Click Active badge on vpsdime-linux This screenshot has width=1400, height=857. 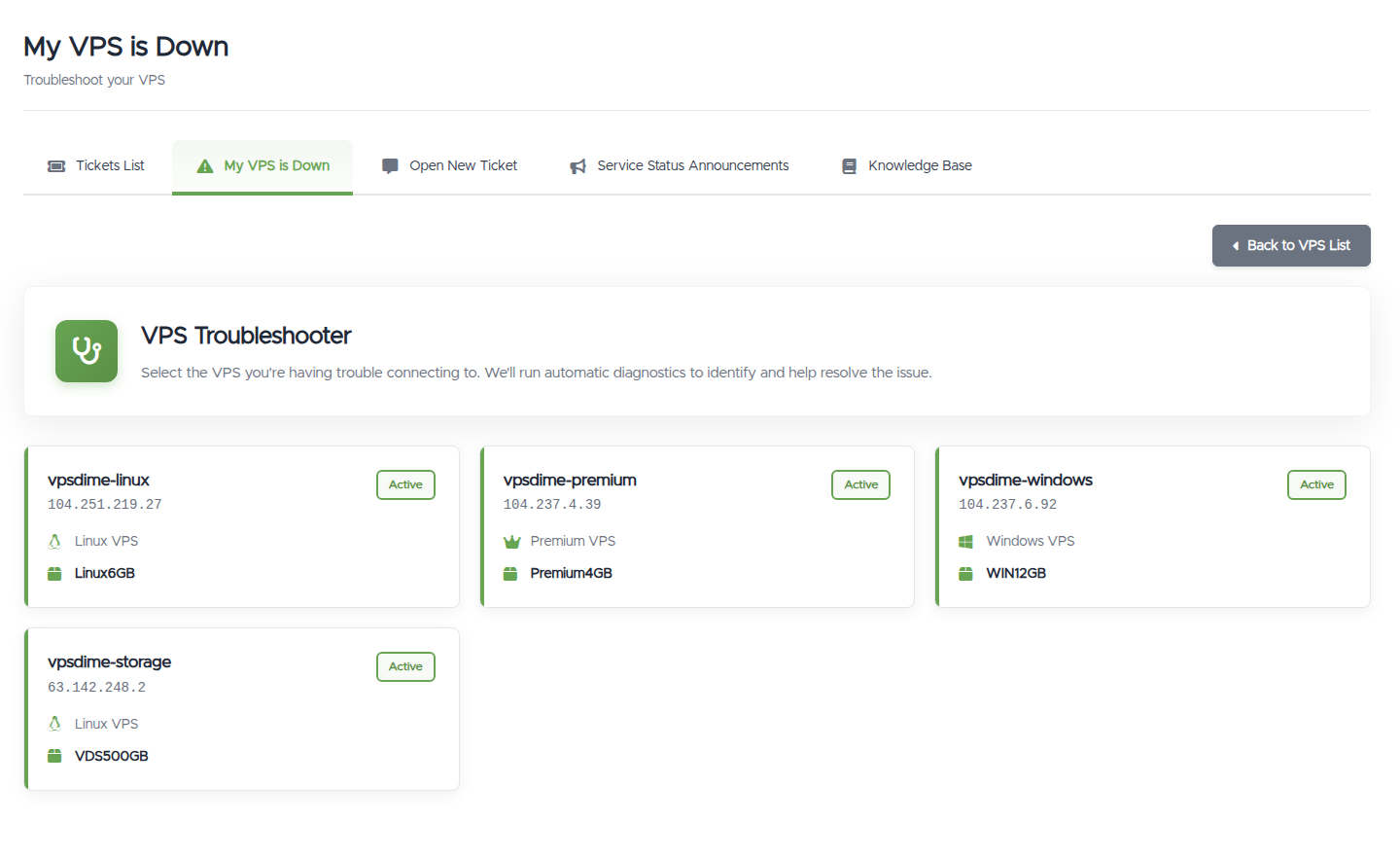(x=405, y=484)
